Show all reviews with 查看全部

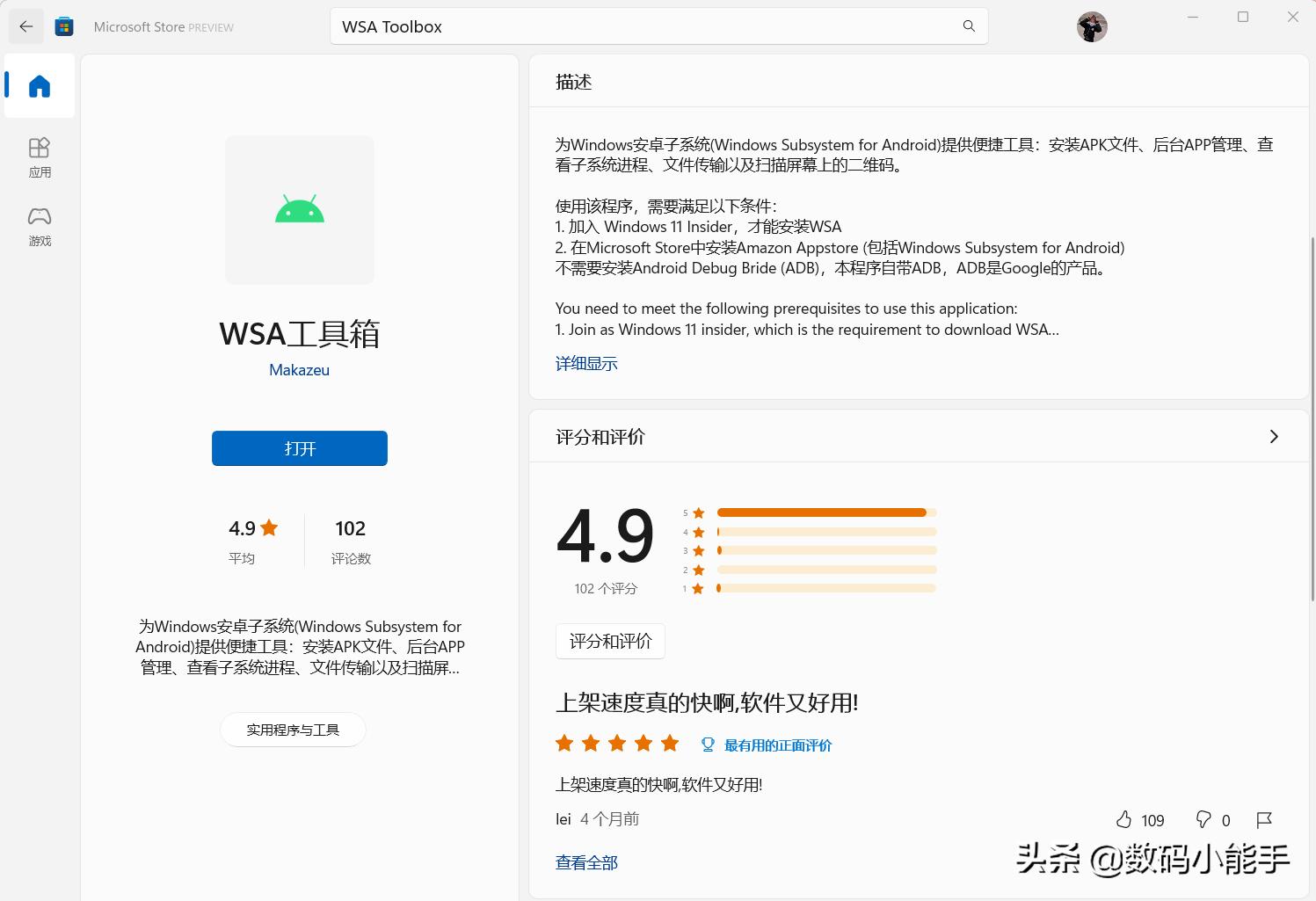(585, 862)
